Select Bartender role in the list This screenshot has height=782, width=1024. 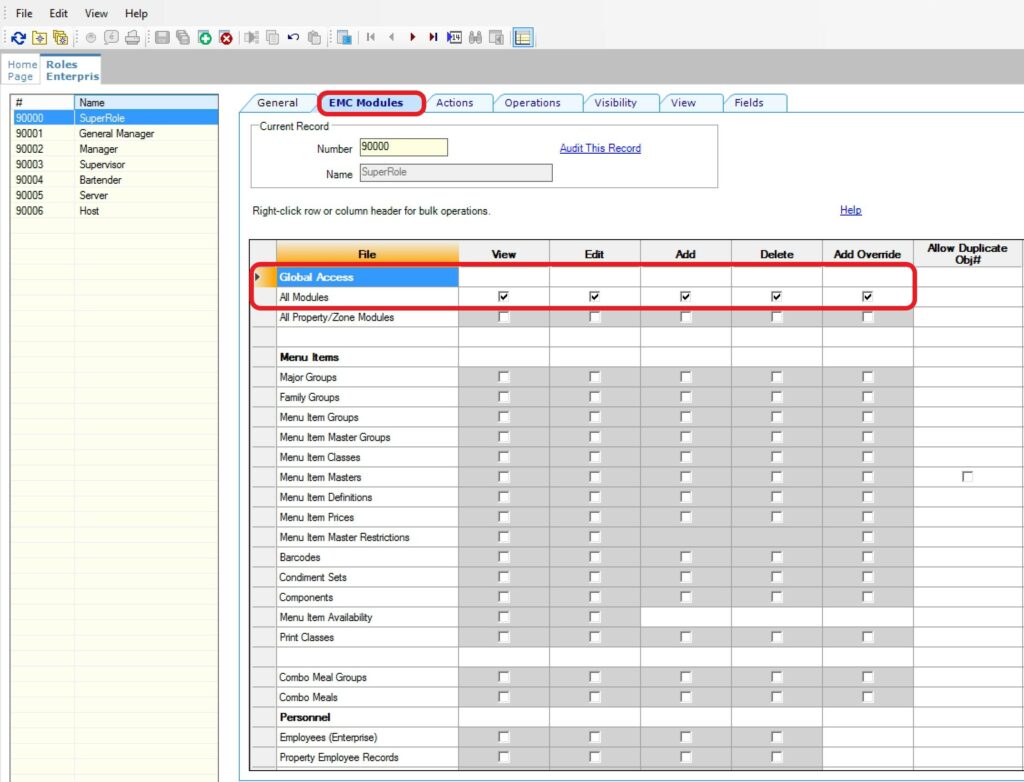(x=100, y=180)
